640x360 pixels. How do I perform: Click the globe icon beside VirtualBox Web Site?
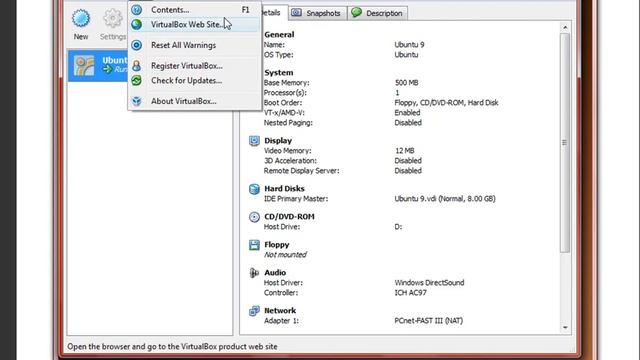coord(137,24)
